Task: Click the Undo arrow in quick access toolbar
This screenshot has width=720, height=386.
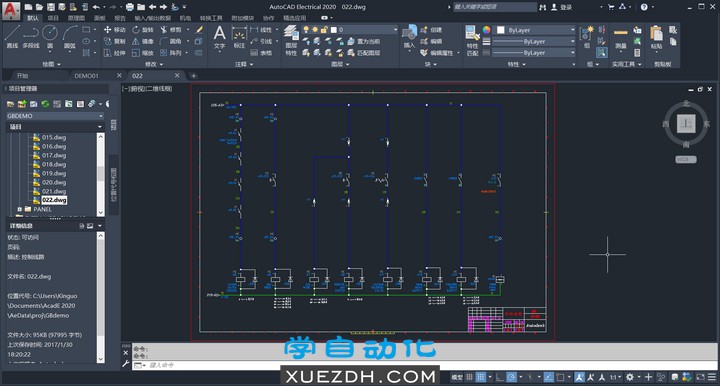Action: 96,7
